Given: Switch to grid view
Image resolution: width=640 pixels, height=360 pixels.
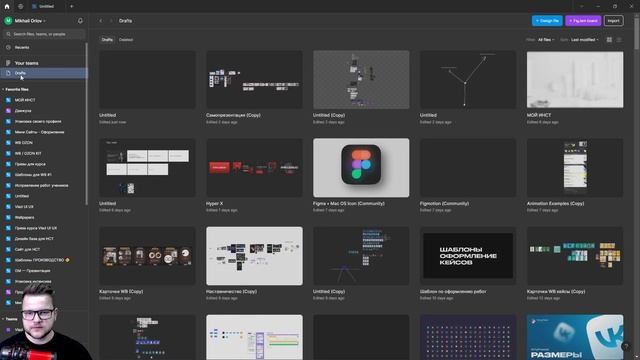Looking at the screenshot, I should click(x=609, y=40).
